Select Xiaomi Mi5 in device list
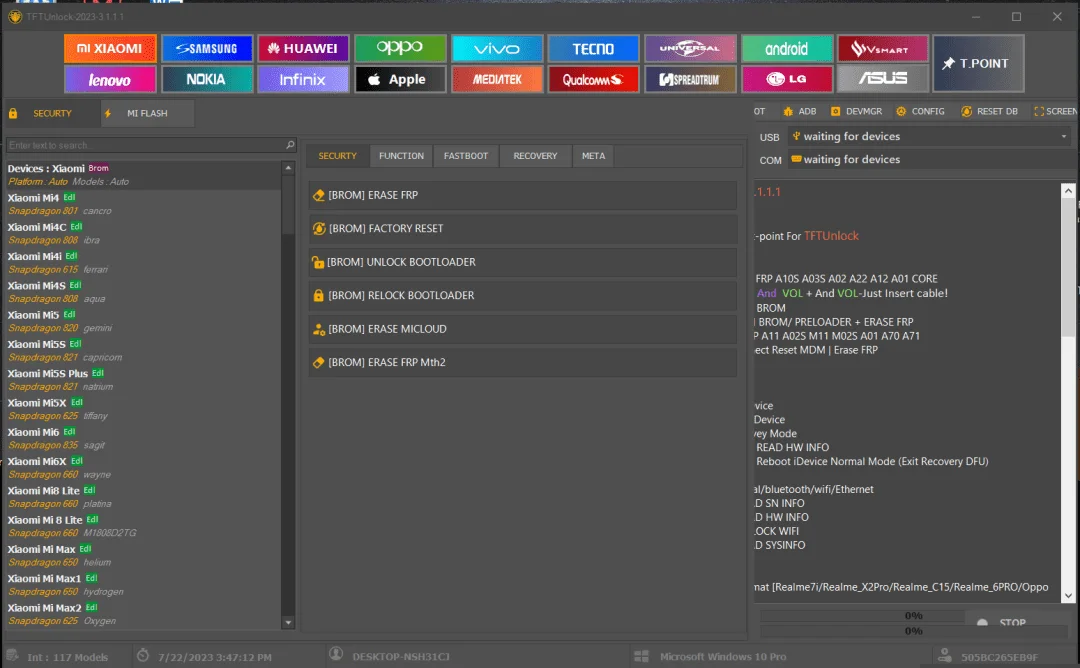This screenshot has width=1080, height=668. click(x=143, y=321)
